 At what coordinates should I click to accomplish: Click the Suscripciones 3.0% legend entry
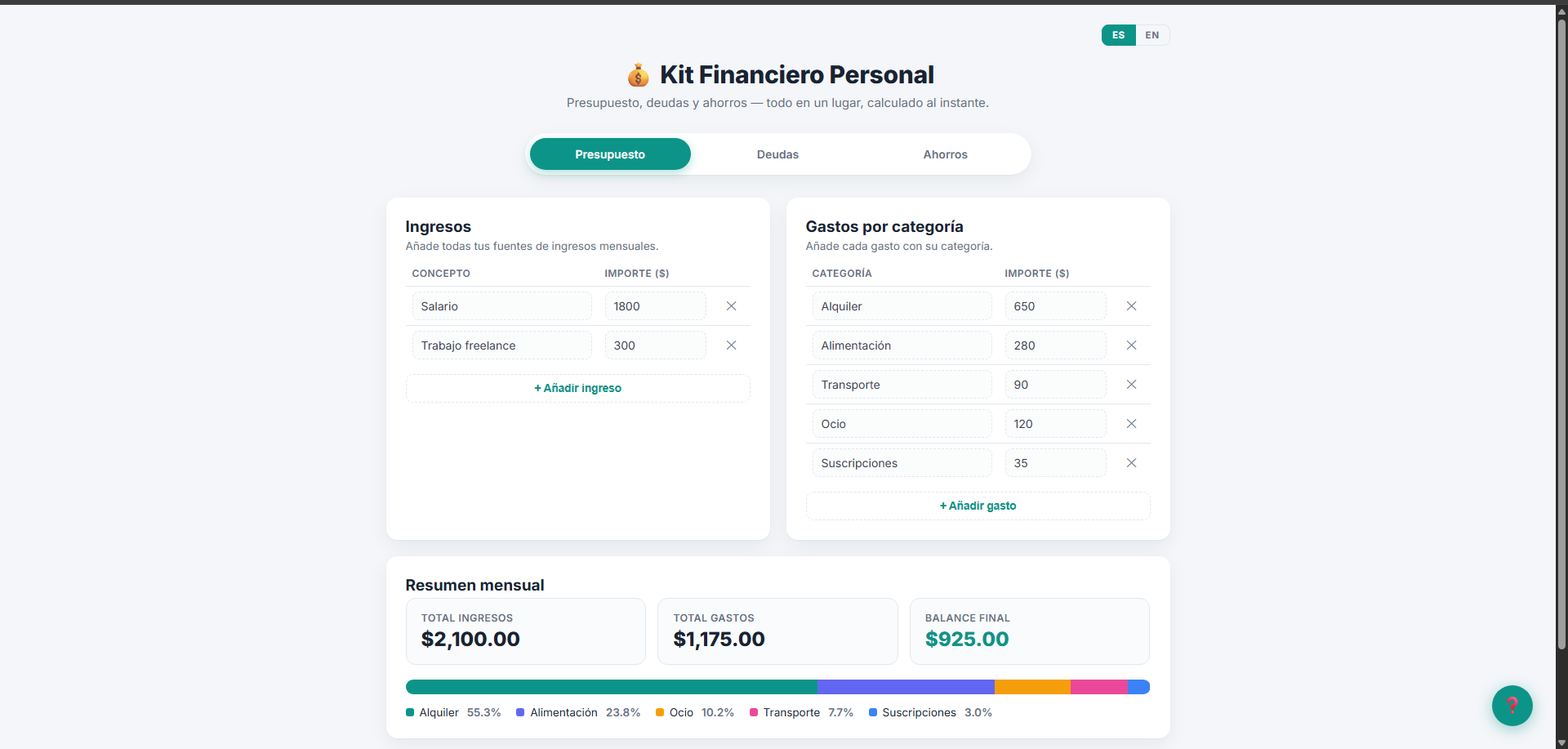[930, 713]
